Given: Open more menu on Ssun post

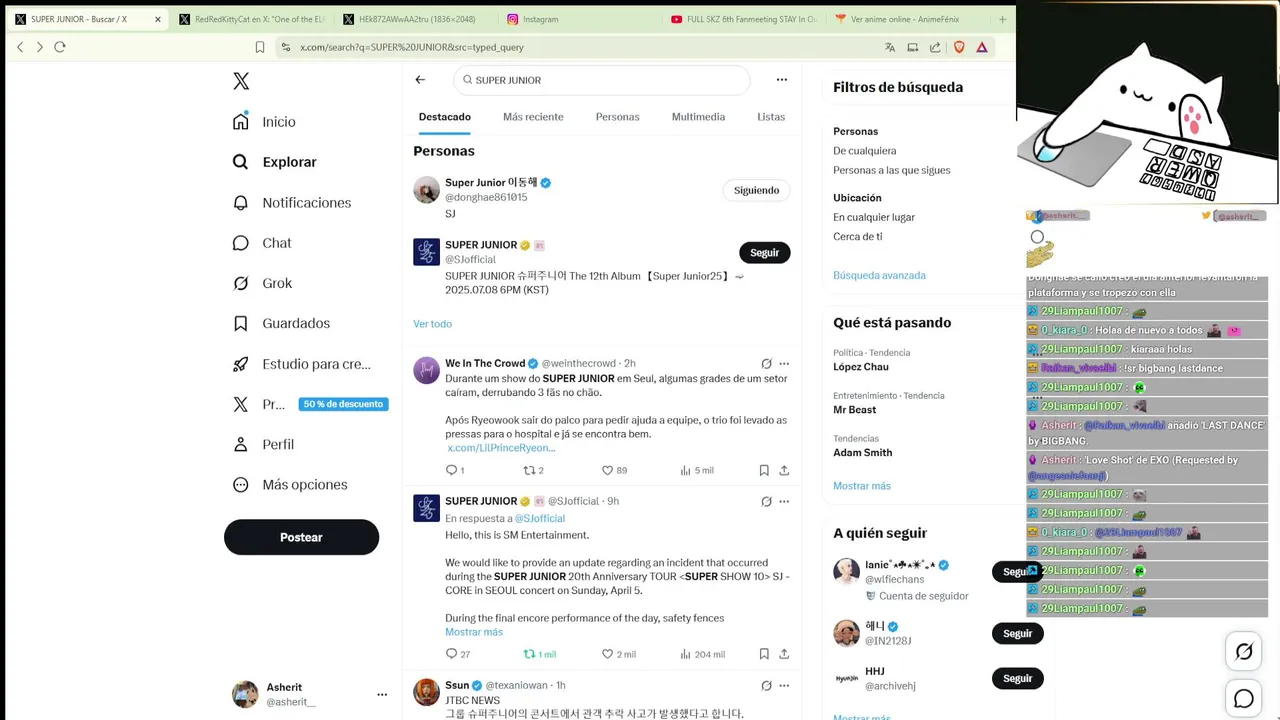Looking at the screenshot, I should 784,686.
